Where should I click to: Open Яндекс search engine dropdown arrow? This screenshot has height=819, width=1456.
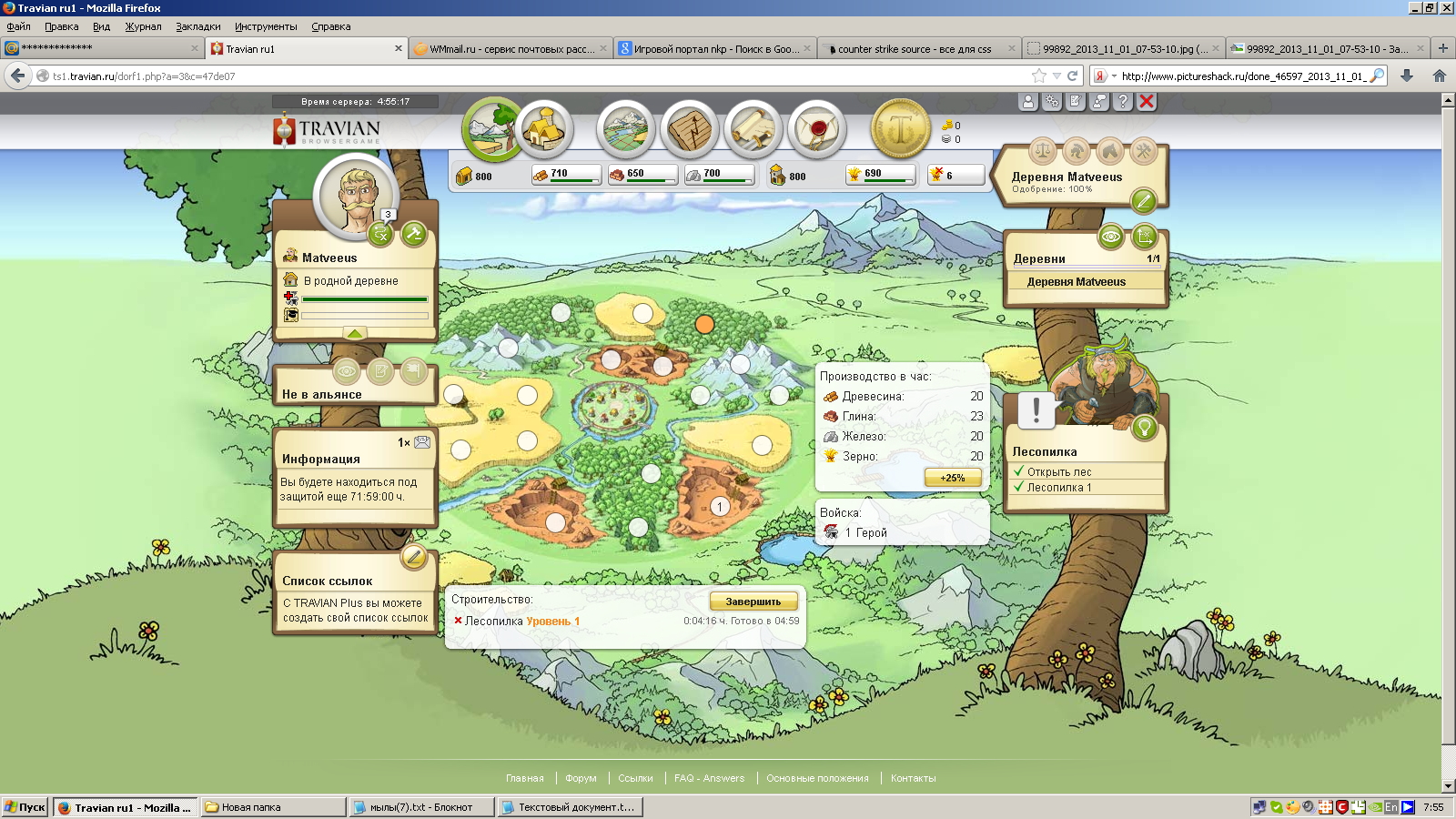[1114, 76]
